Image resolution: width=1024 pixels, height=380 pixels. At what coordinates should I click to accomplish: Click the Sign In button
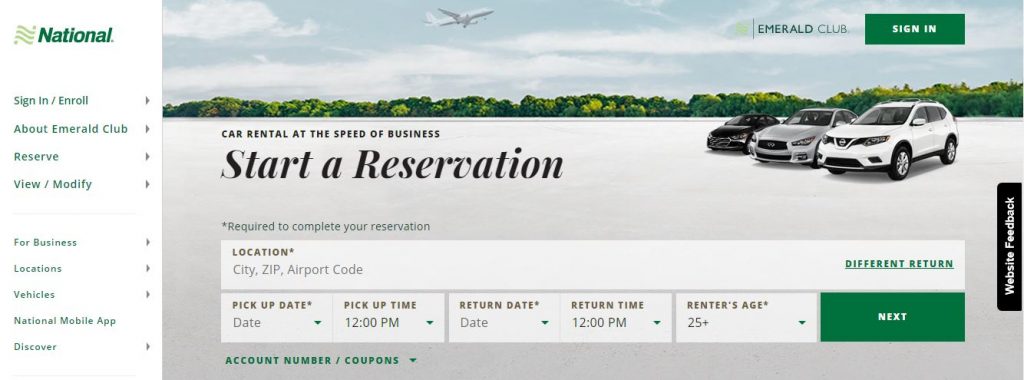914,29
